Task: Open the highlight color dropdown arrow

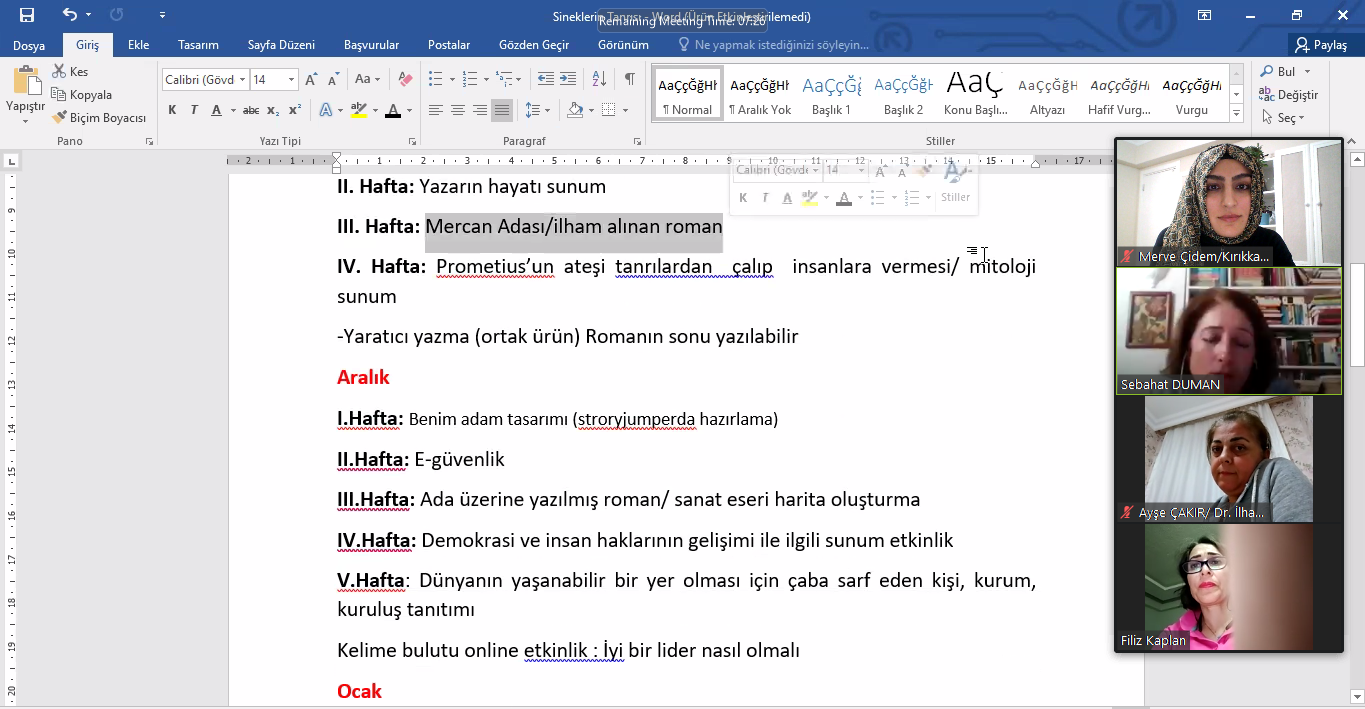Action: [x=374, y=110]
